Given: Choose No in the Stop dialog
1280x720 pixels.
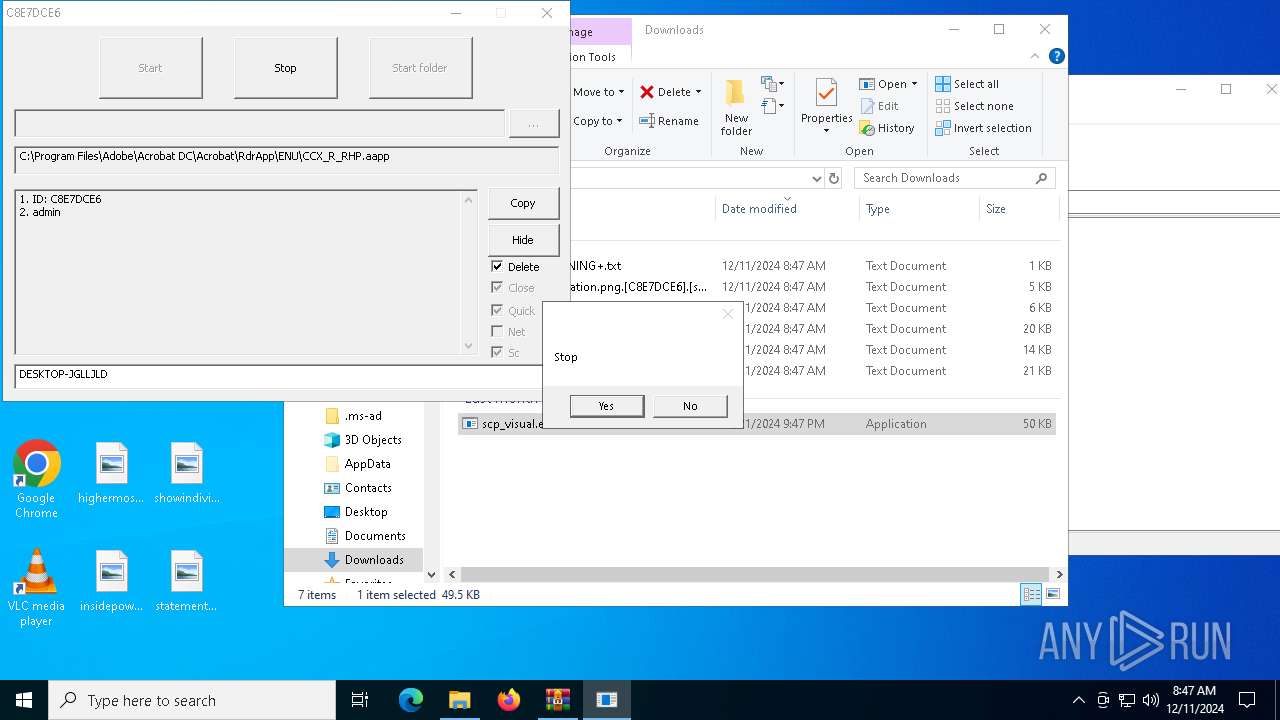Looking at the screenshot, I should tap(690, 406).
